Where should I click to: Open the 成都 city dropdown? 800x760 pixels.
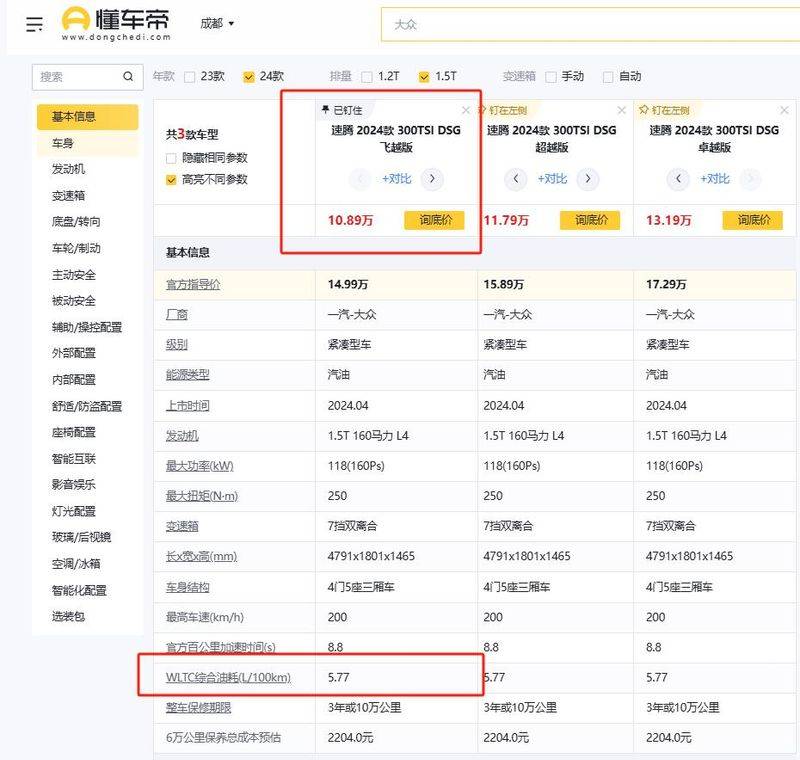(217, 23)
